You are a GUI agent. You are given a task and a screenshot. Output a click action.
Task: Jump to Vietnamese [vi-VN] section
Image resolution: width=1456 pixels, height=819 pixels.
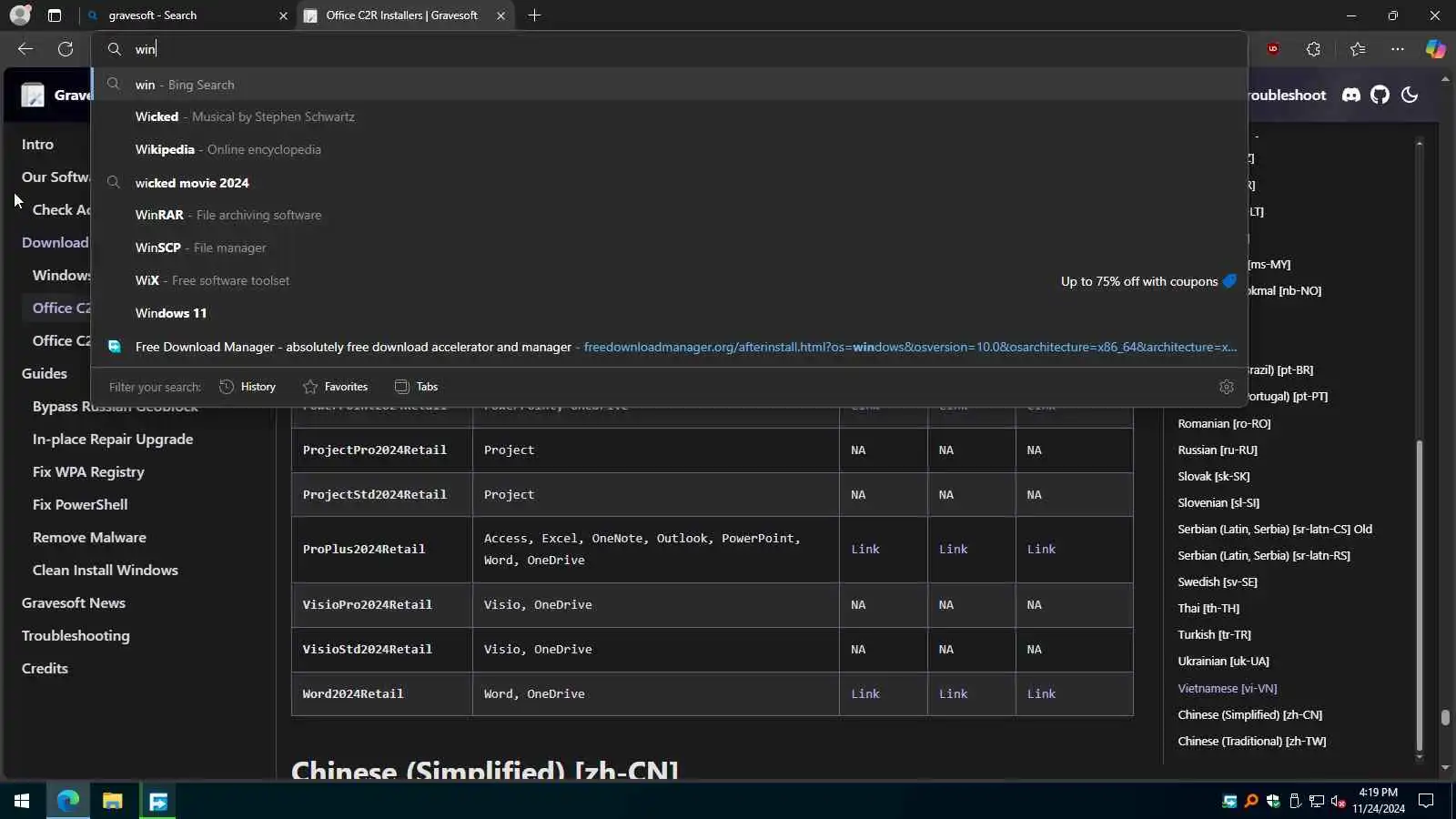(1228, 688)
